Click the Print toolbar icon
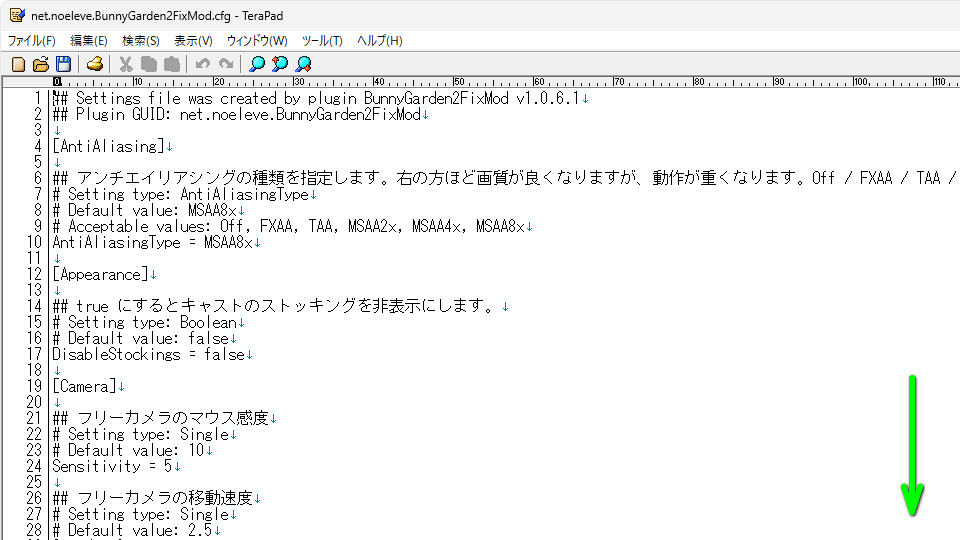960x540 pixels. pos(95,64)
